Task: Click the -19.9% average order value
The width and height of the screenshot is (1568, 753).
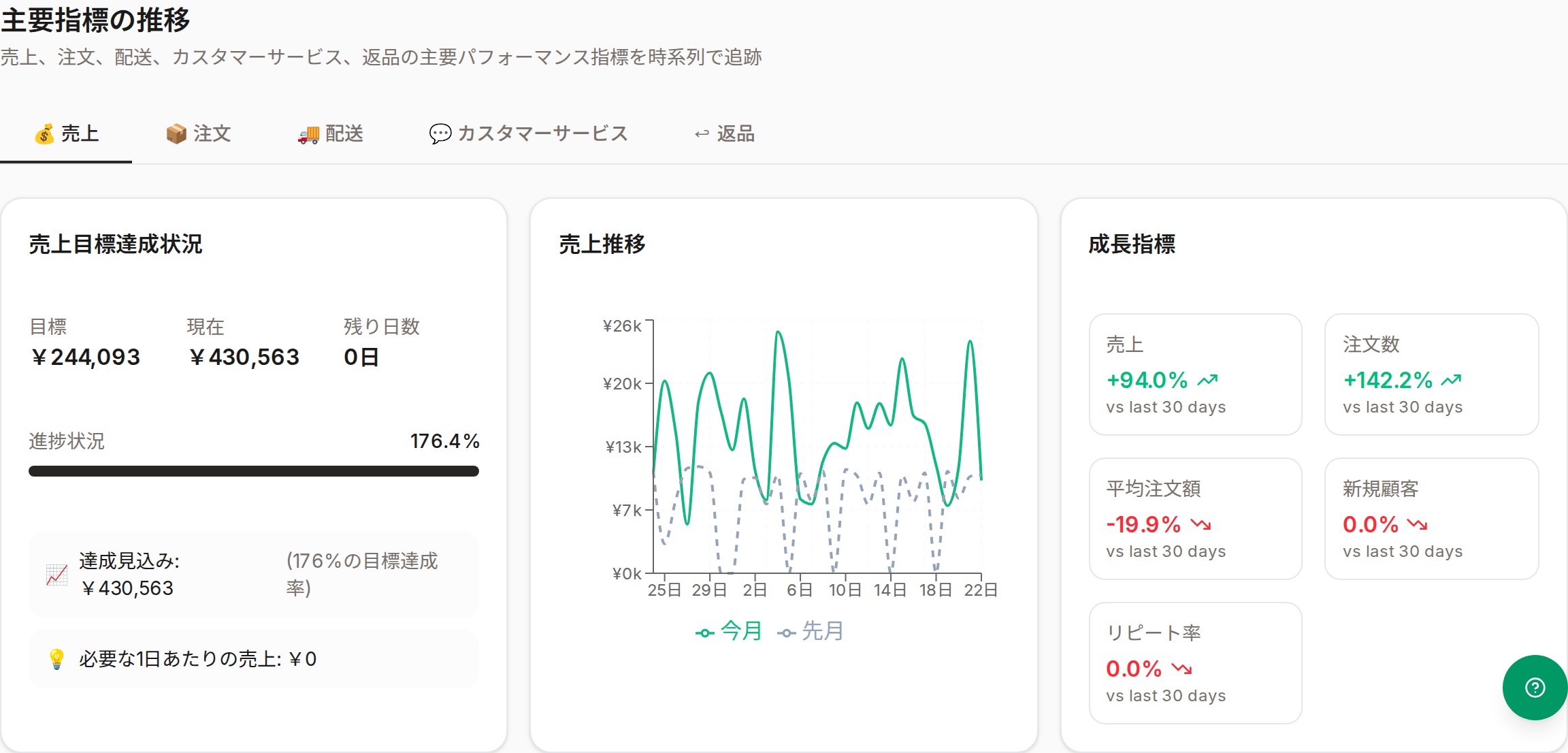Action: point(1143,524)
